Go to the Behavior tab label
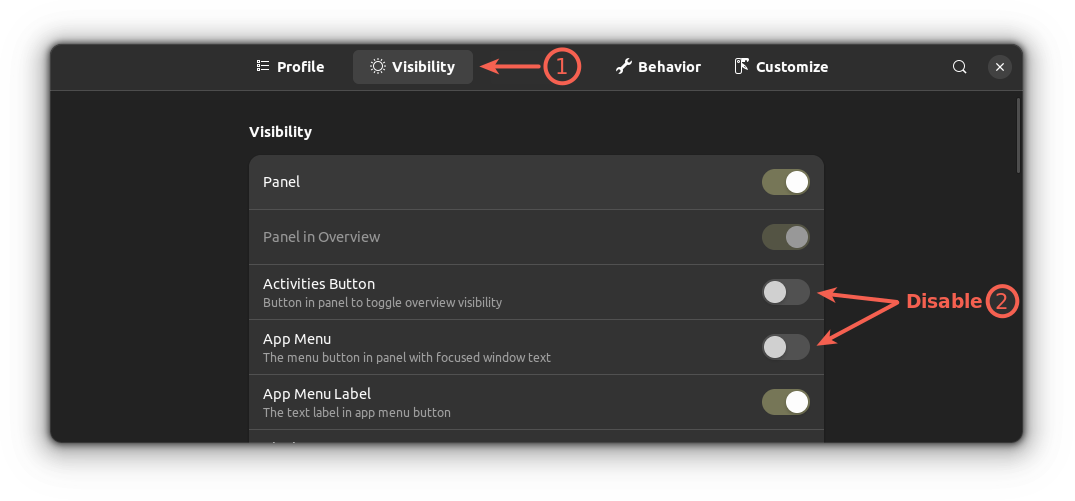 (x=669, y=67)
